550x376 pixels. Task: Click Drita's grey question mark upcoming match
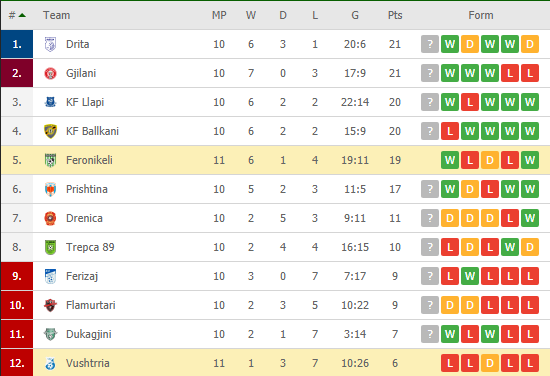(430, 44)
